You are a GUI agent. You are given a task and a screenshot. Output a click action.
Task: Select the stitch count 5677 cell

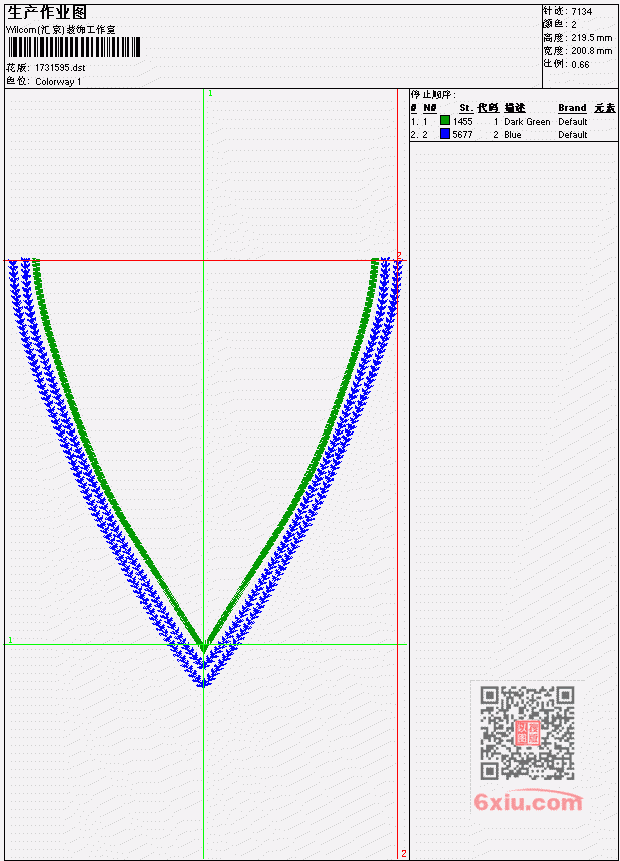click(462, 135)
